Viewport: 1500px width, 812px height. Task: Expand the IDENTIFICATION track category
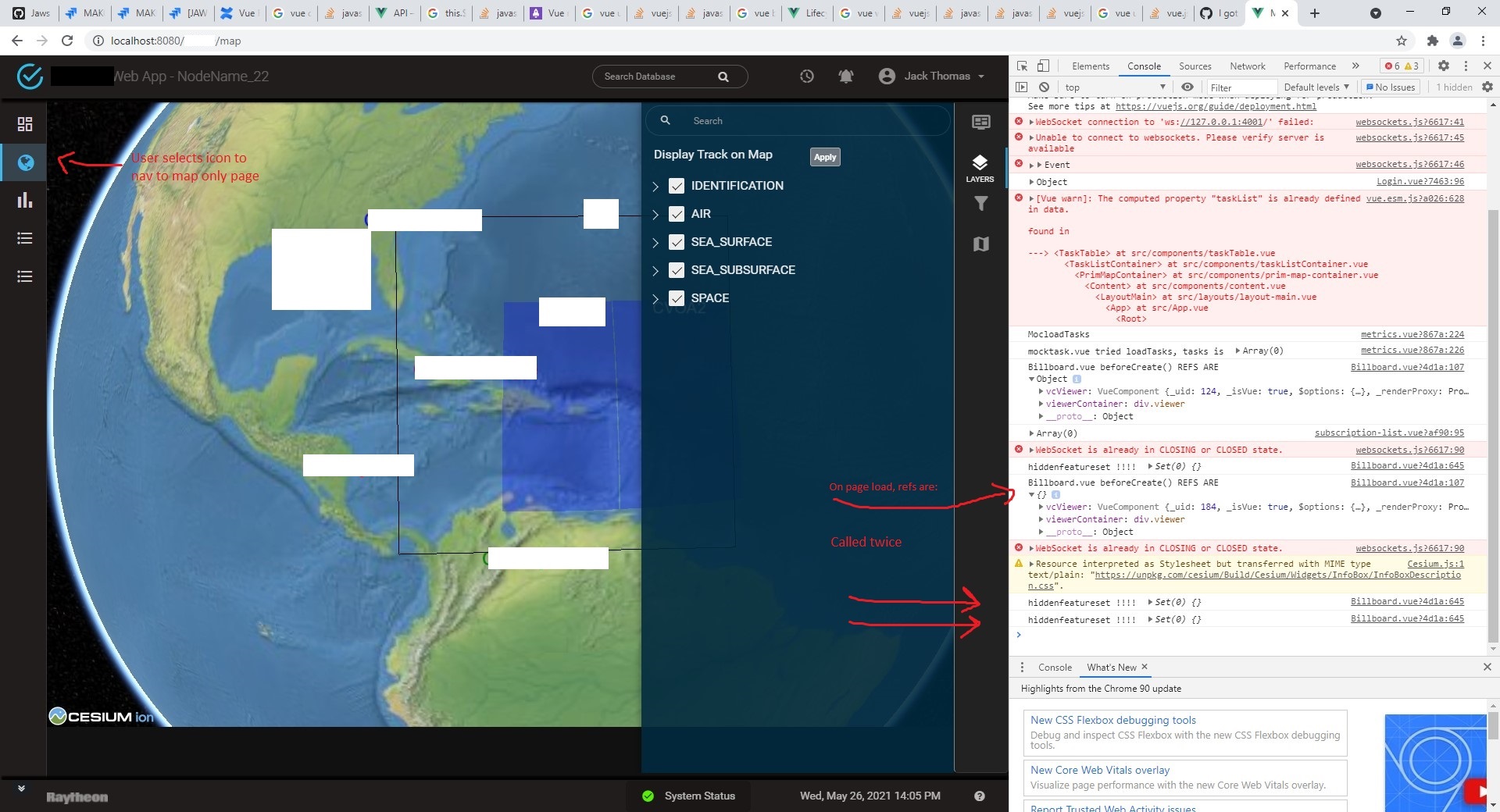point(655,187)
